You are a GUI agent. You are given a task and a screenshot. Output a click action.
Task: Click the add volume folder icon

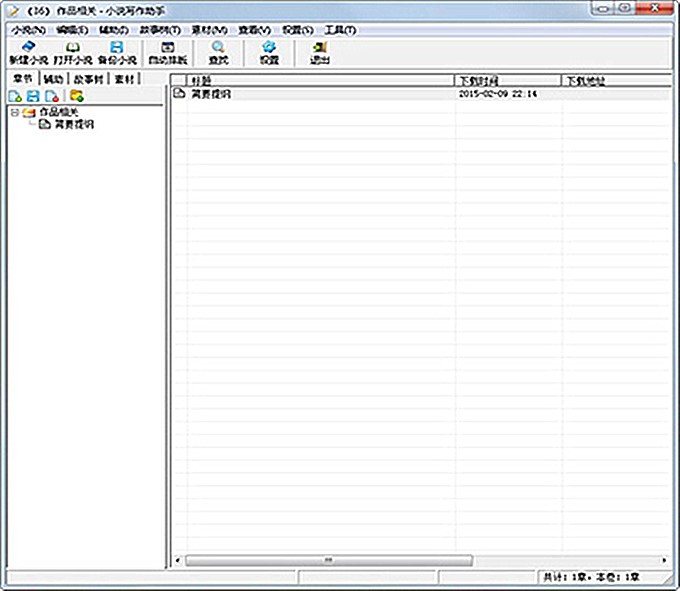coord(77,96)
